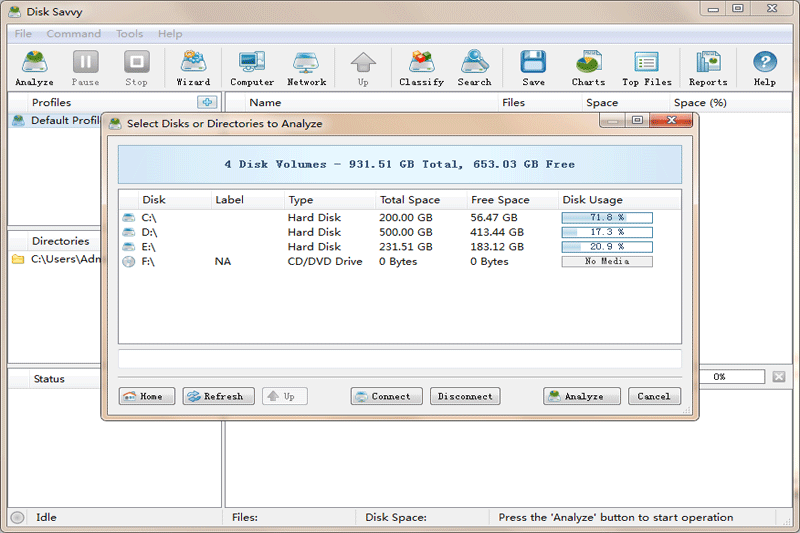Click the Computer toolbar icon

click(x=252, y=68)
